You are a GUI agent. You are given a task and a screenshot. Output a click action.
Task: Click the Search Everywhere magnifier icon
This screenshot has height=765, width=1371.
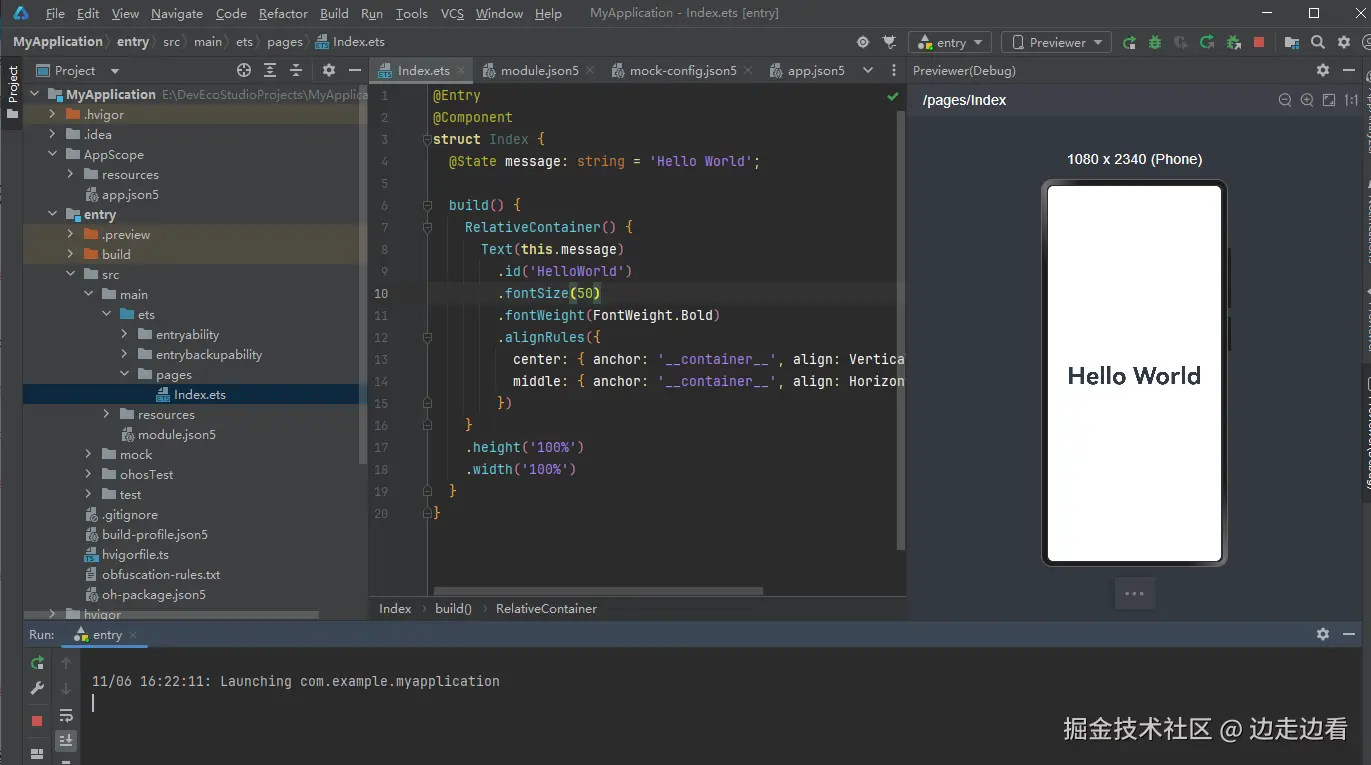pyautogui.click(x=1318, y=42)
